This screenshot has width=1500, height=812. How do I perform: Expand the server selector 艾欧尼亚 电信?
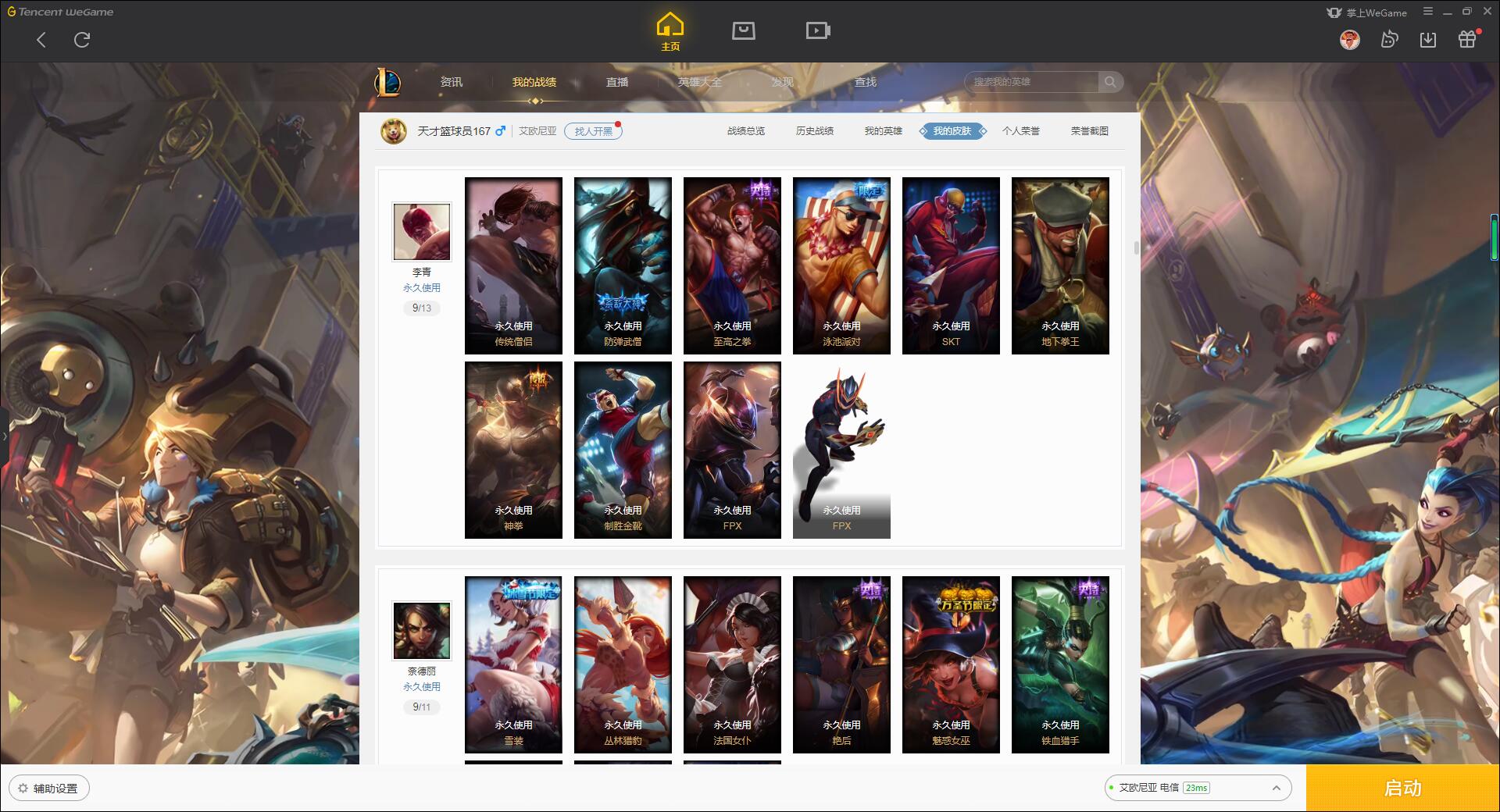[1197, 788]
